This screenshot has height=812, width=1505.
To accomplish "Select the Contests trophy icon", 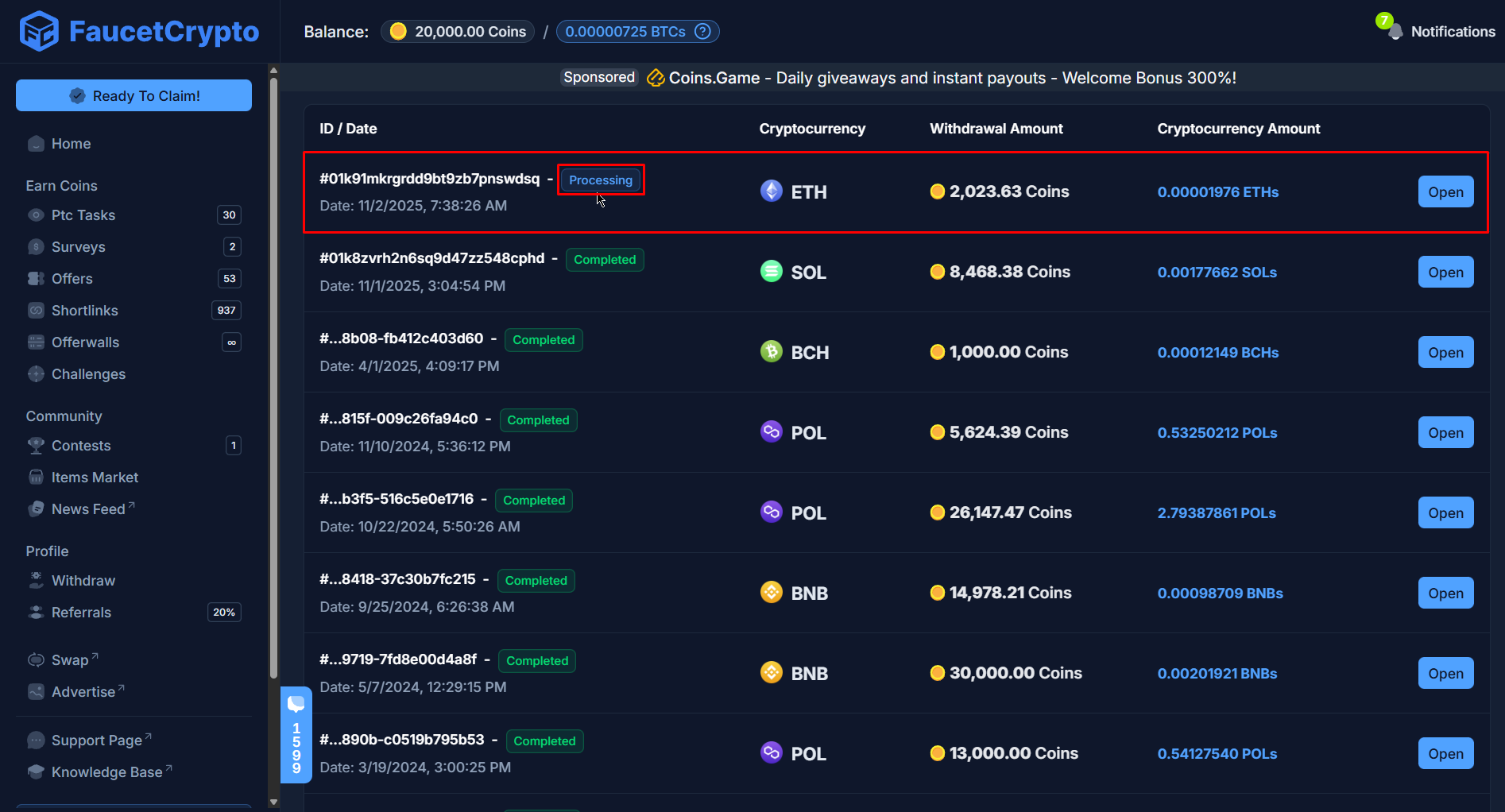I will coord(36,445).
